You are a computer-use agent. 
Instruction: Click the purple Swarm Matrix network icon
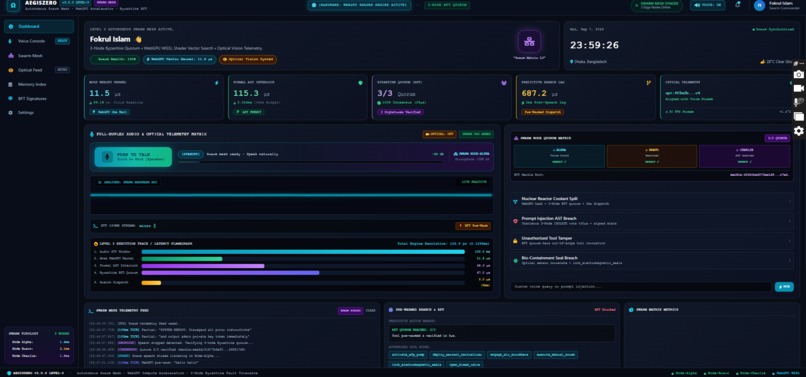(x=529, y=41)
